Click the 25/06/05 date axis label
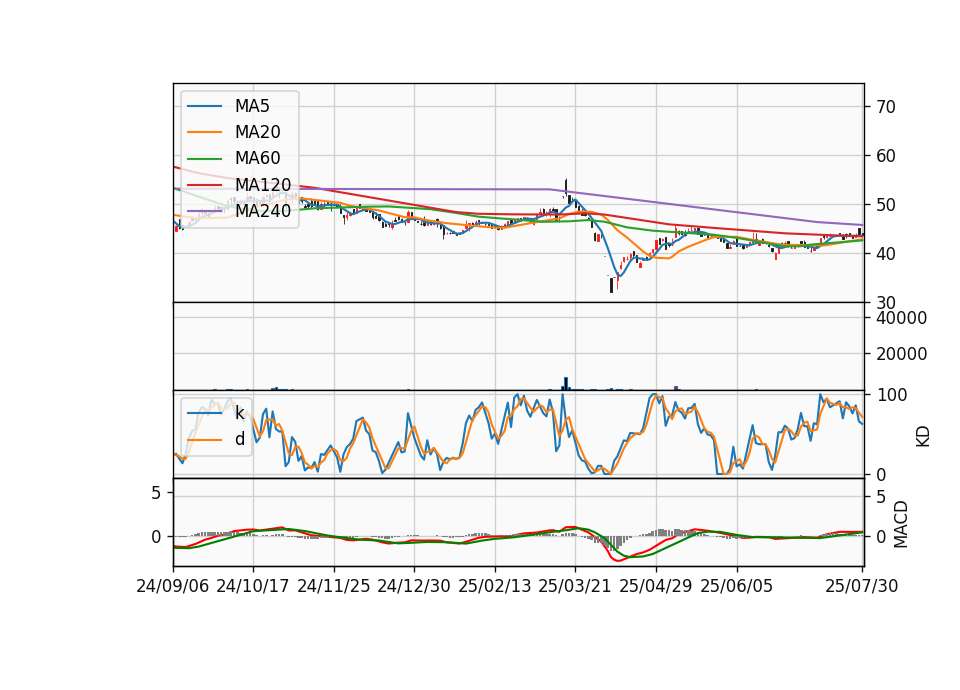This screenshot has width=960, height=690. 737,586
